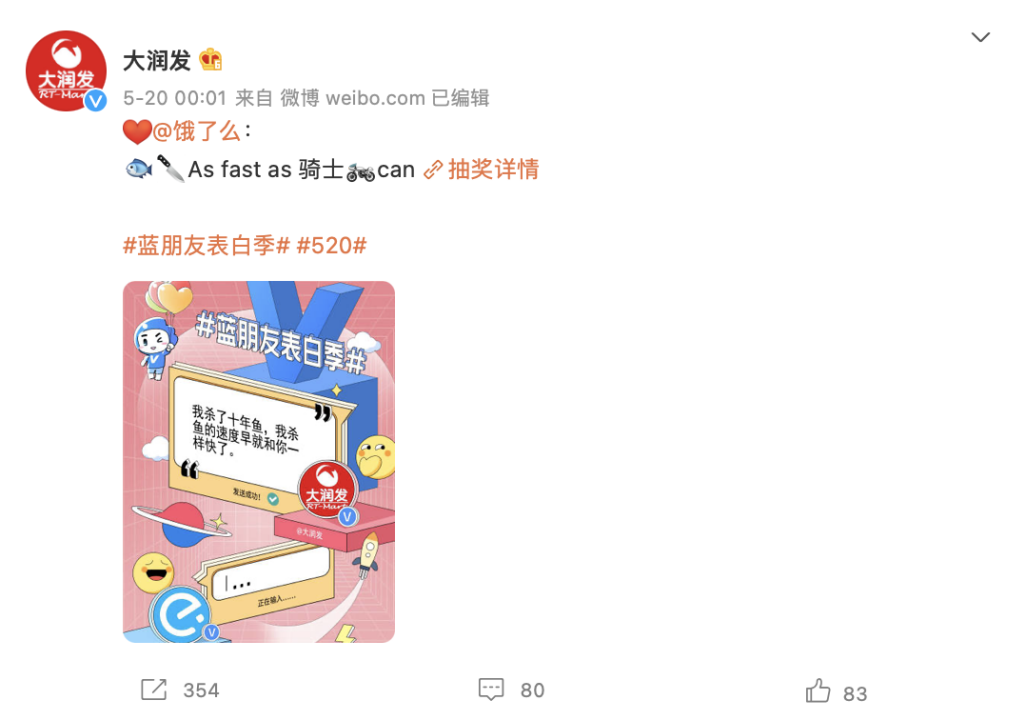Open the #蓝朋友表白季# hashtag
The height and width of the screenshot is (720, 1026).
pos(206,245)
